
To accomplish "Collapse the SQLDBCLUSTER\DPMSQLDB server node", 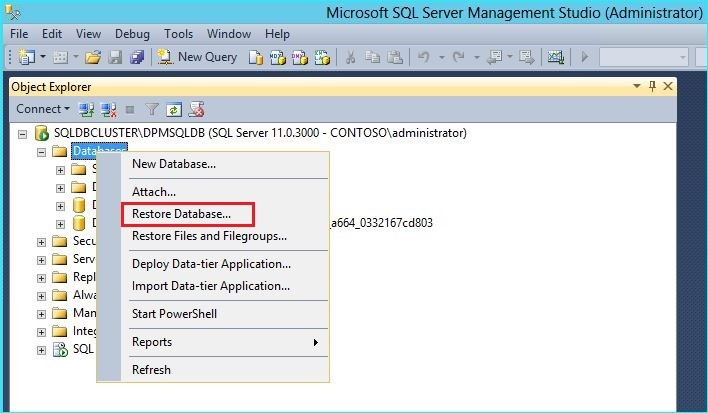I will 22,134.
